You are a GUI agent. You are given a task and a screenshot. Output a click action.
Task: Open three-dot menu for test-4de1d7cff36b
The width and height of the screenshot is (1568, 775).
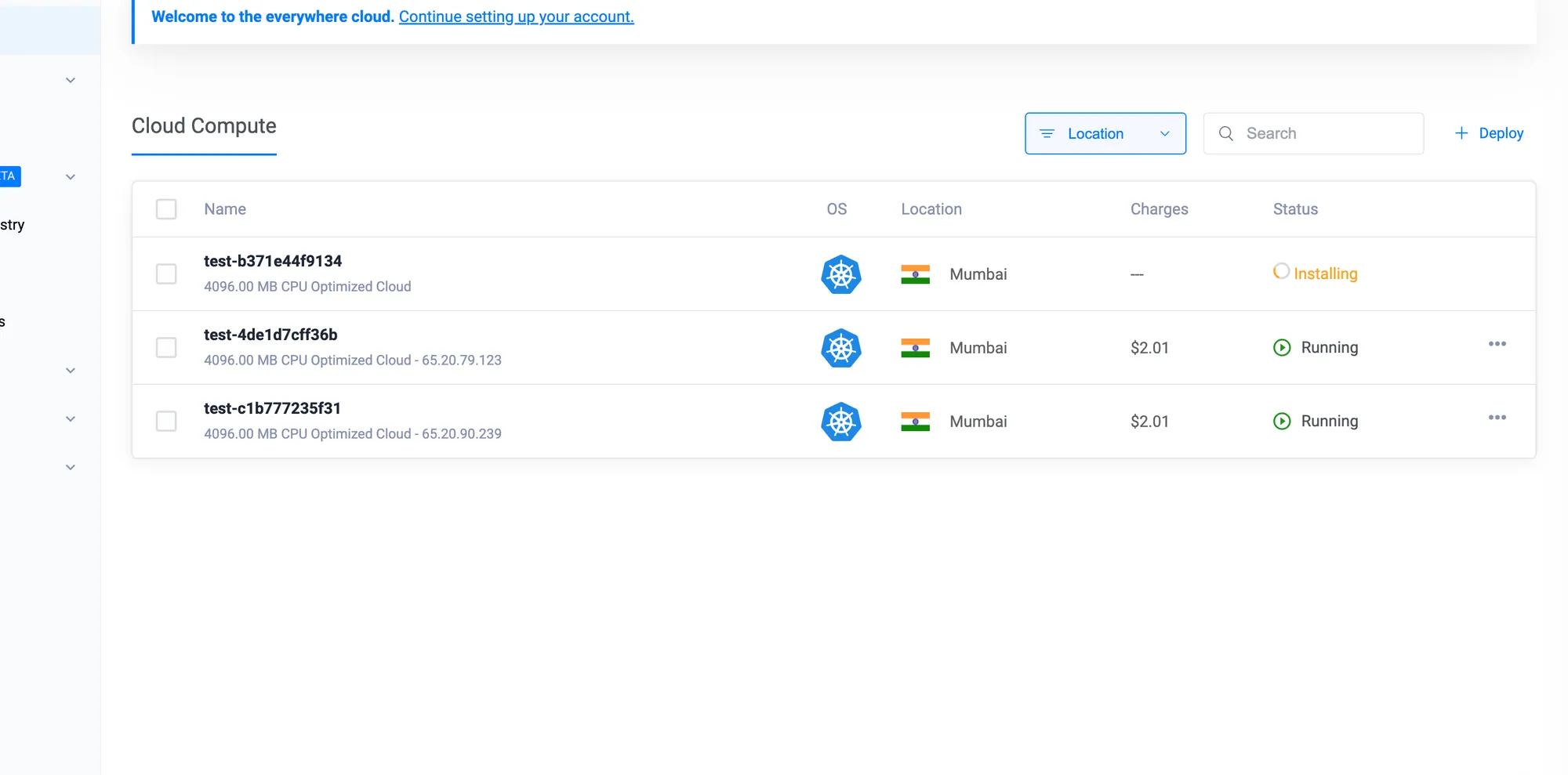[x=1497, y=344]
